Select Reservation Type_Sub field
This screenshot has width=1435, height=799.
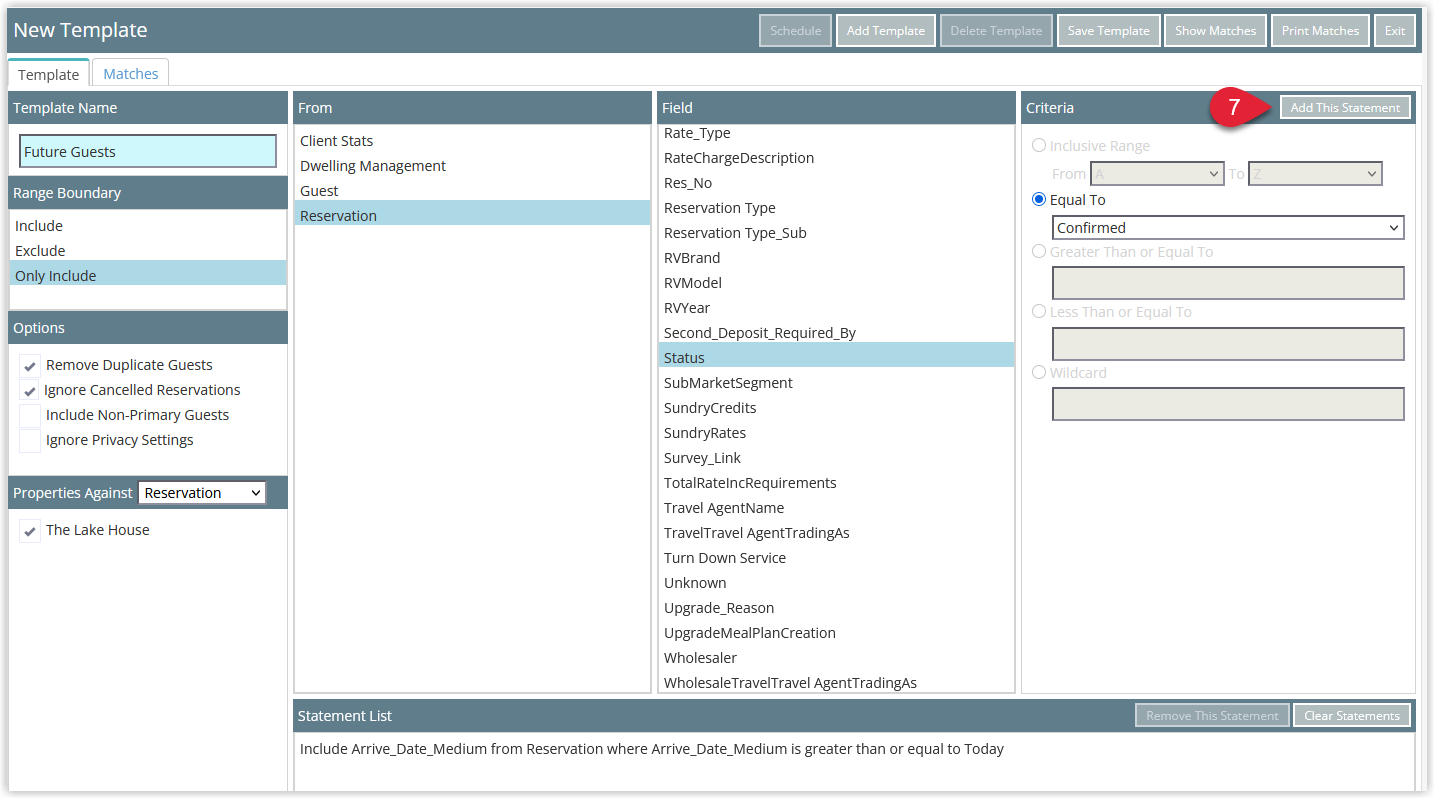tap(836, 233)
